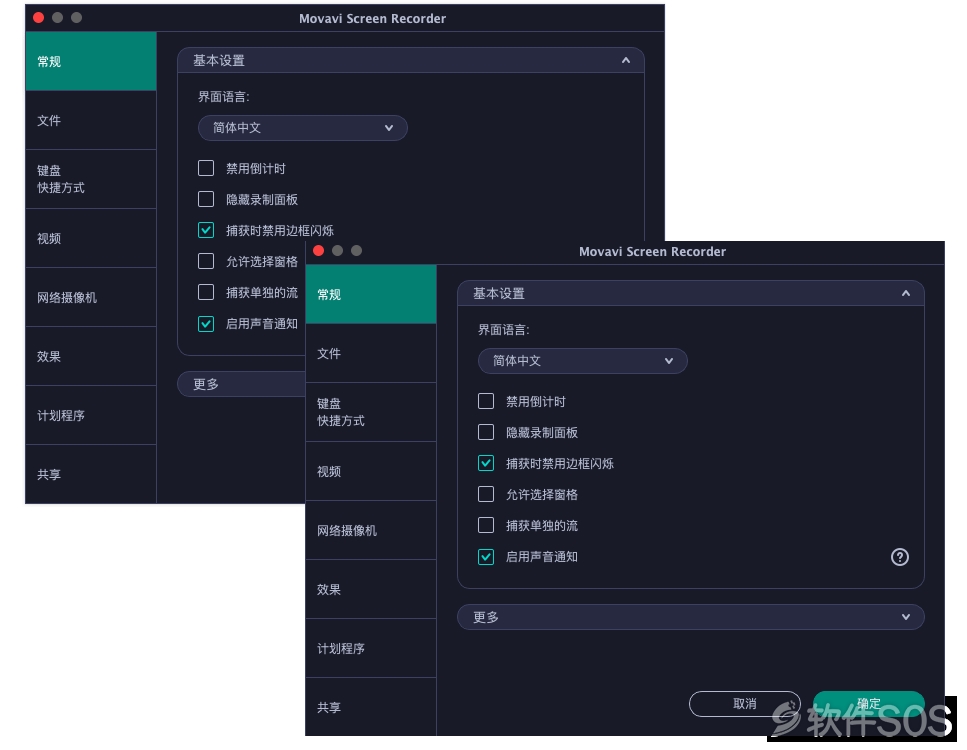Toggle 隐藏录制面板 checkbox in back window
Screen dimensions: 967x750
pos(206,199)
